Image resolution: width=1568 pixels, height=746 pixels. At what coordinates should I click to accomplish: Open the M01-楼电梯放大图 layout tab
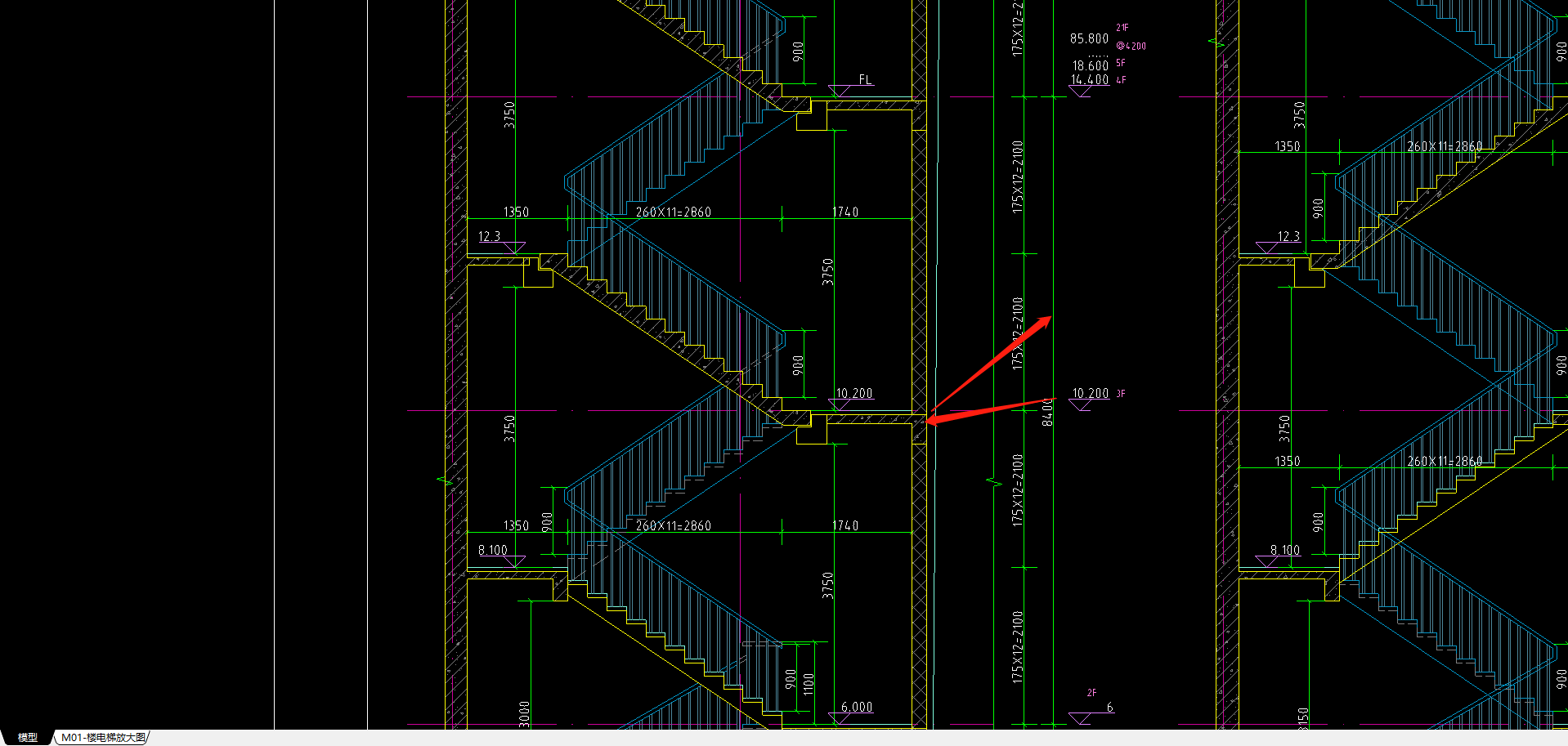click(104, 737)
